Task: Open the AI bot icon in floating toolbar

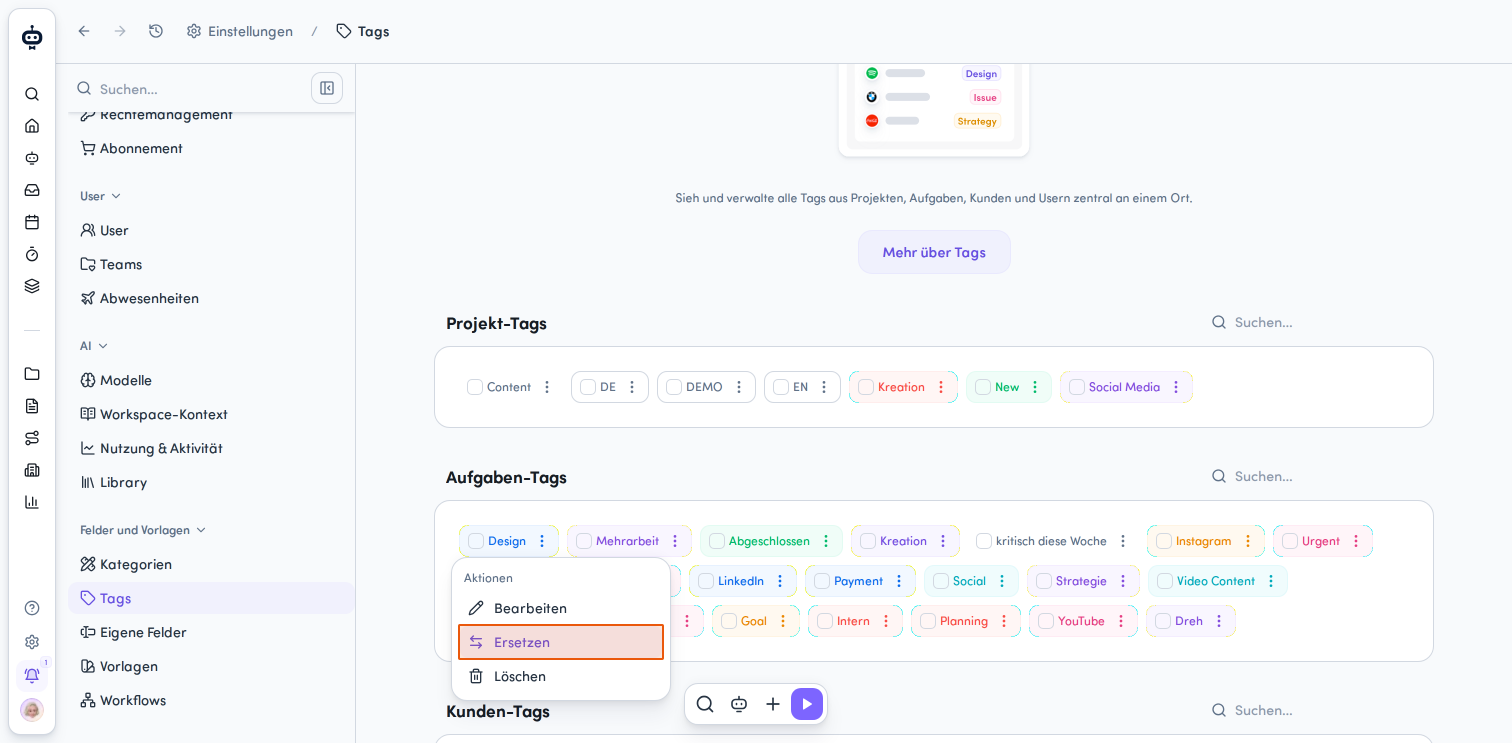Action: tap(739, 704)
